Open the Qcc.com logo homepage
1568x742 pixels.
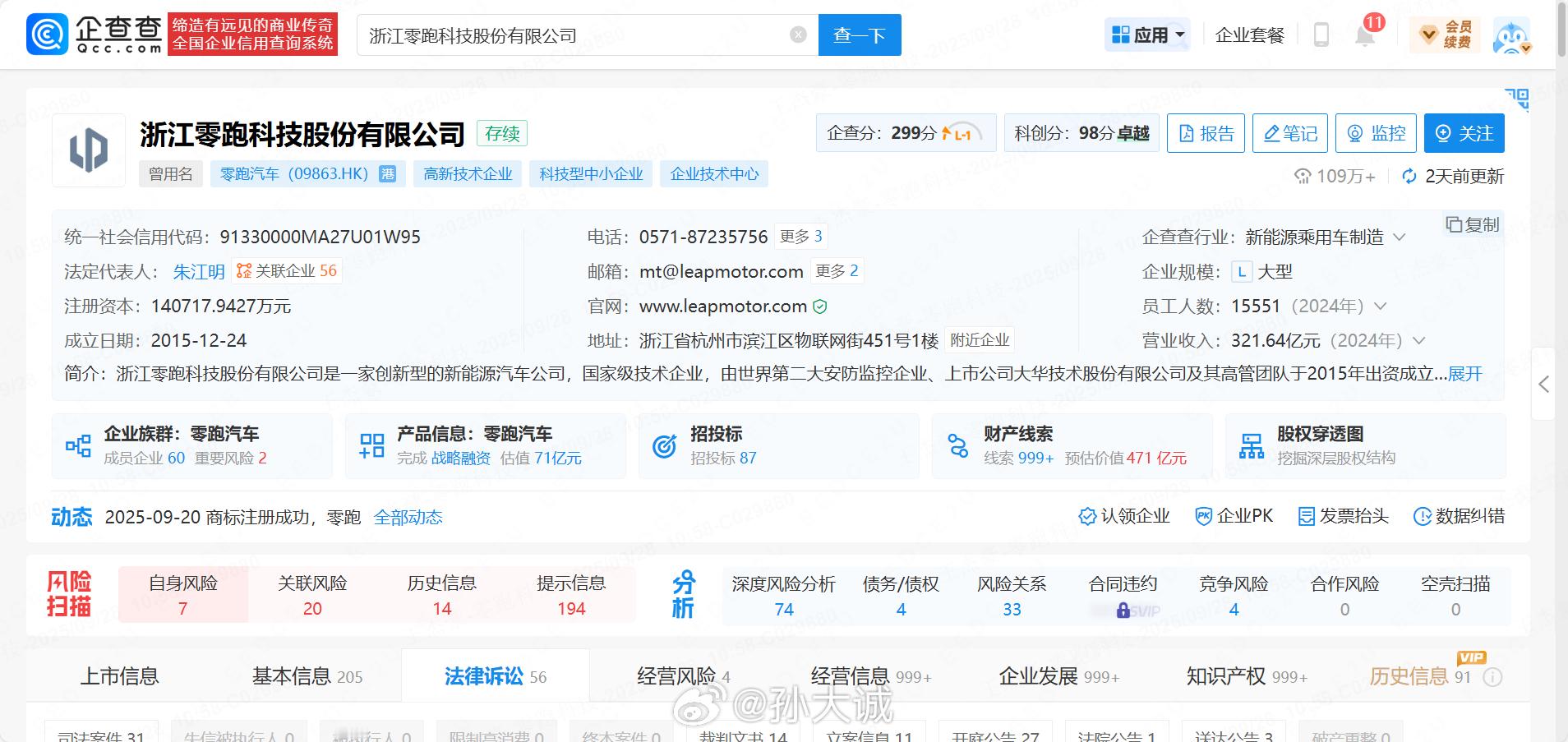click(95, 35)
